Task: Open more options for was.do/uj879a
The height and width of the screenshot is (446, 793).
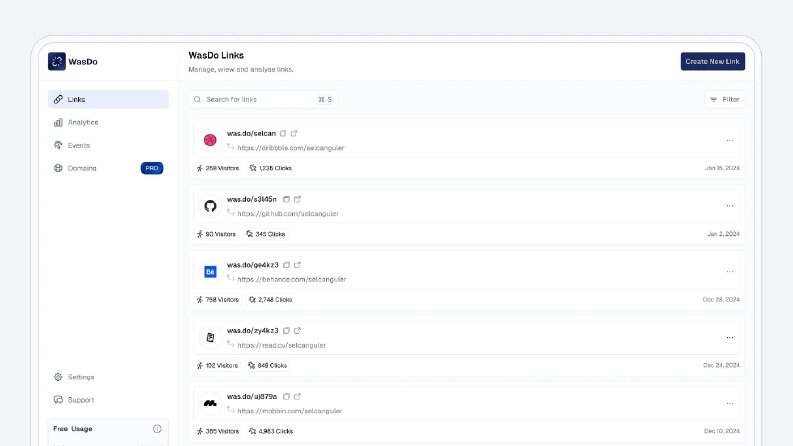Action: (x=730, y=404)
